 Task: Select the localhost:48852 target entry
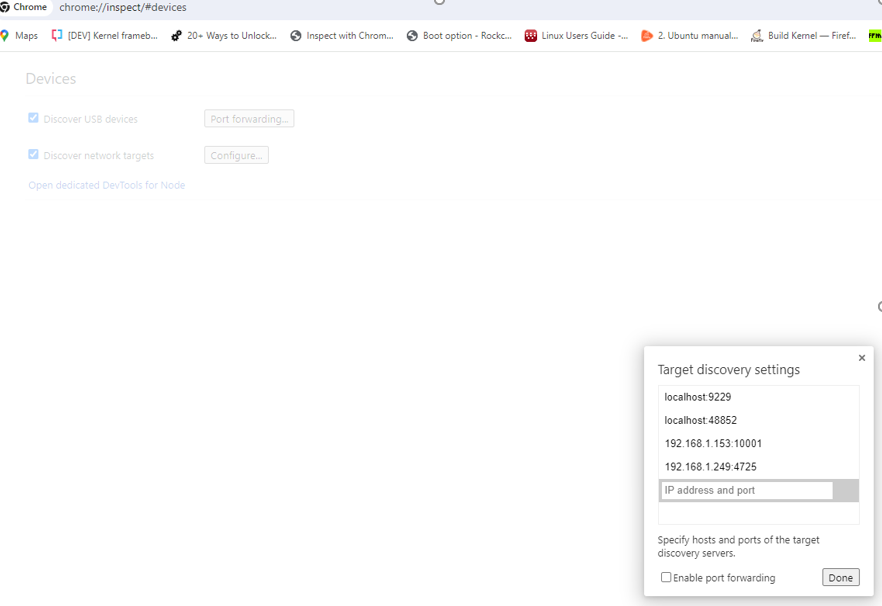tap(701, 420)
